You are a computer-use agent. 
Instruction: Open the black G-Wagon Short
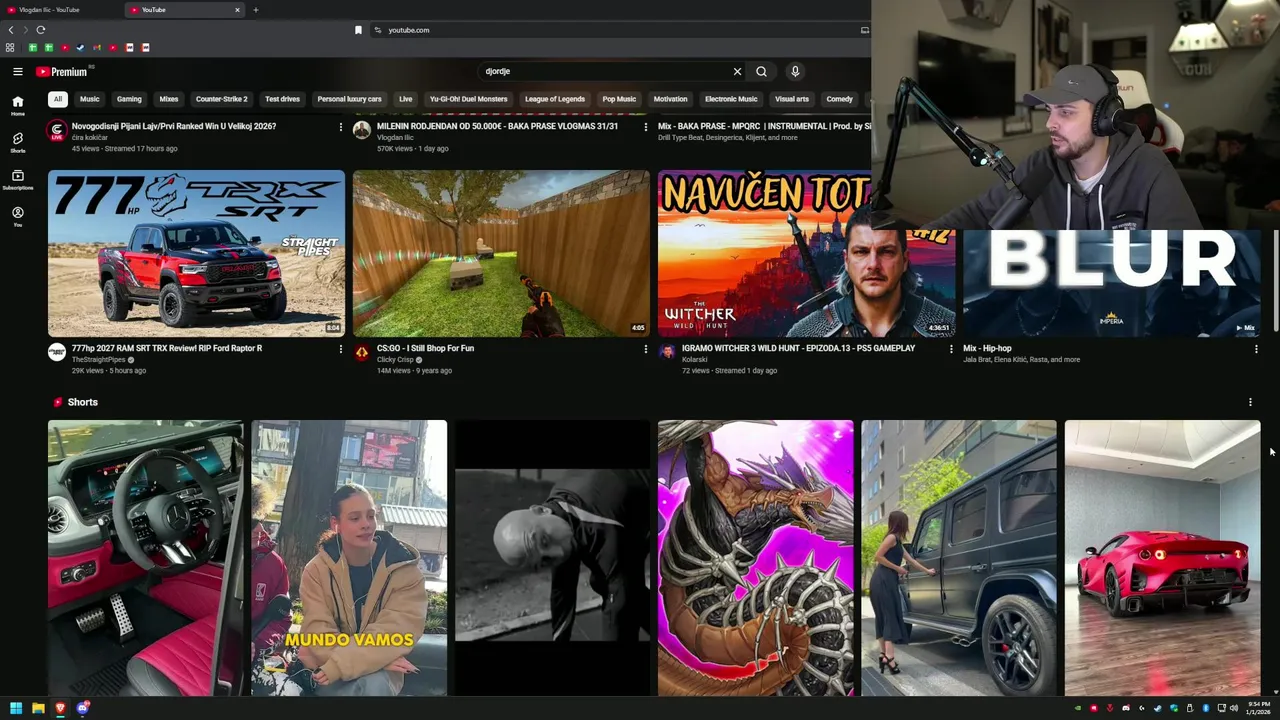click(959, 558)
